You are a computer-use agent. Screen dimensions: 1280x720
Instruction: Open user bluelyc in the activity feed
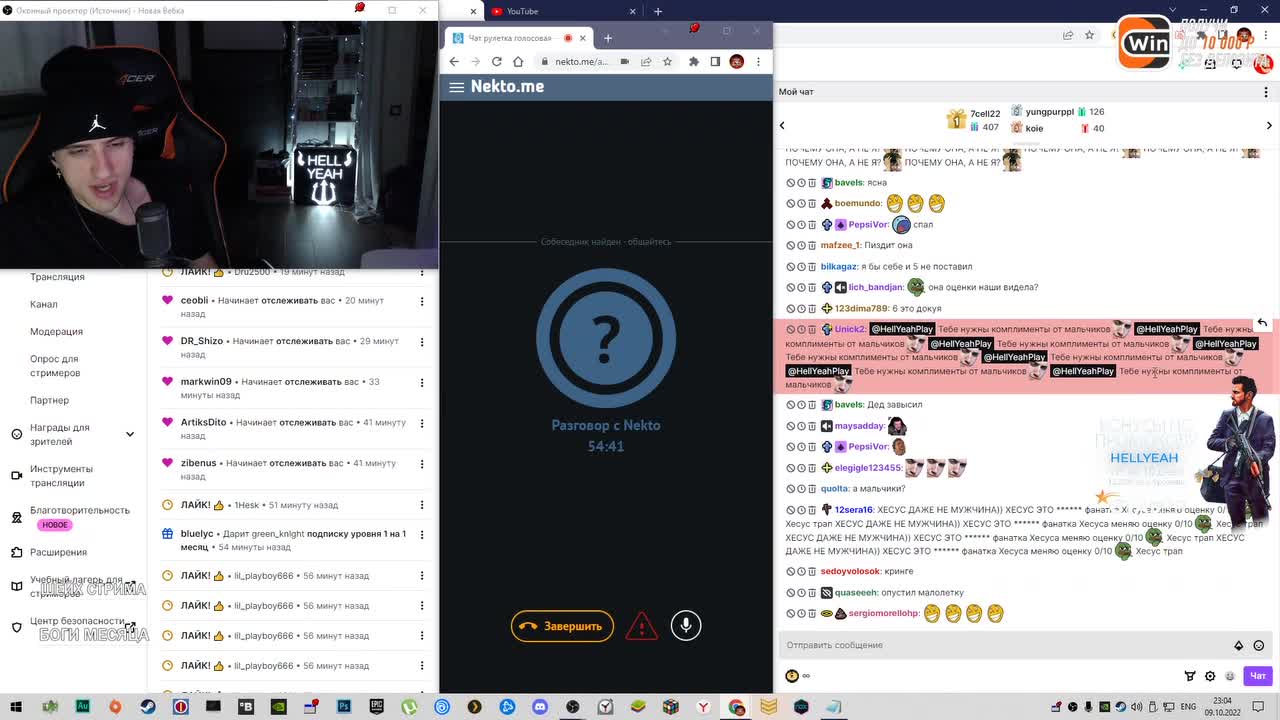point(197,534)
